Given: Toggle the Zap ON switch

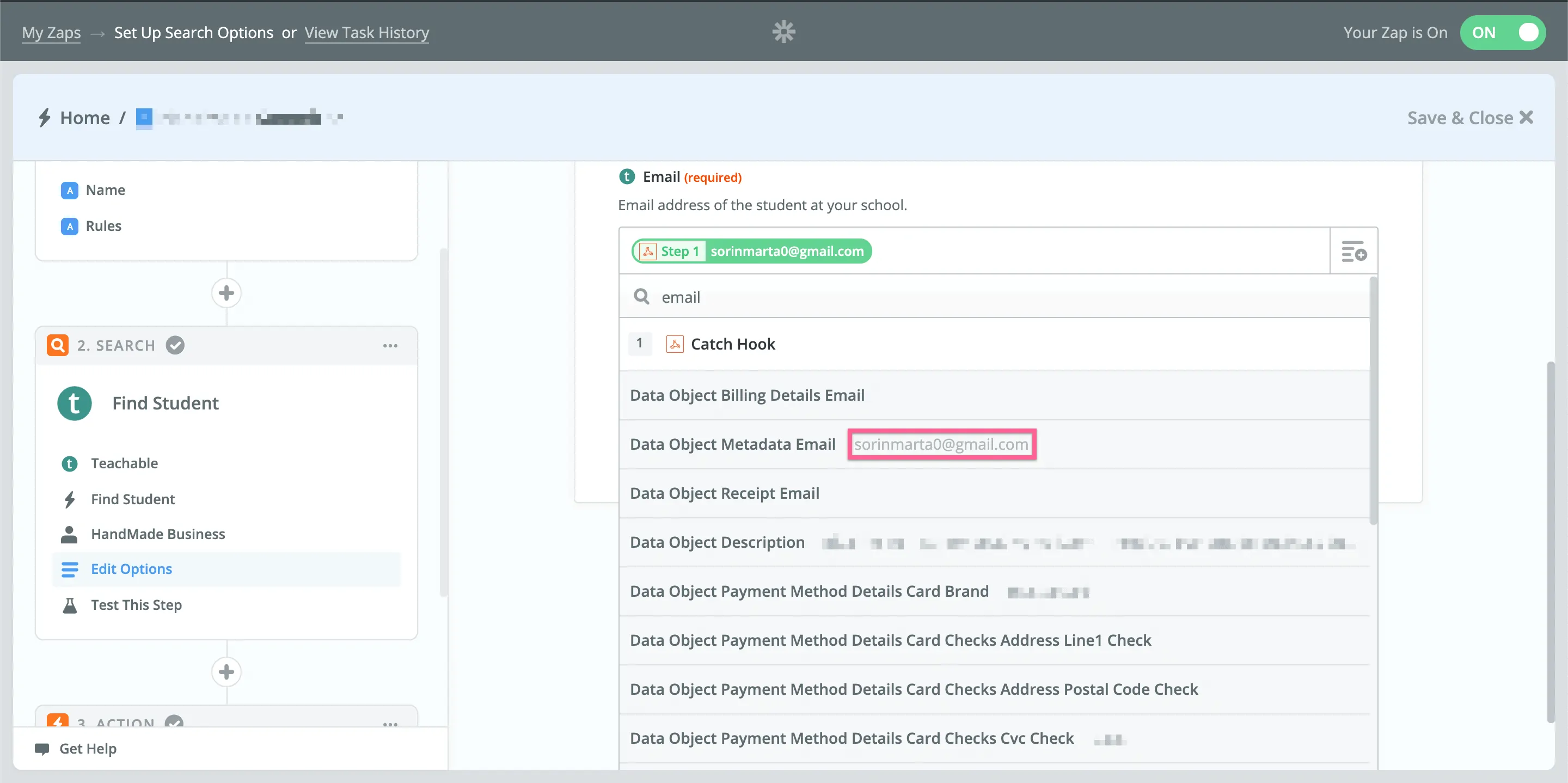Looking at the screenshot, I should tap(1502, 32).
